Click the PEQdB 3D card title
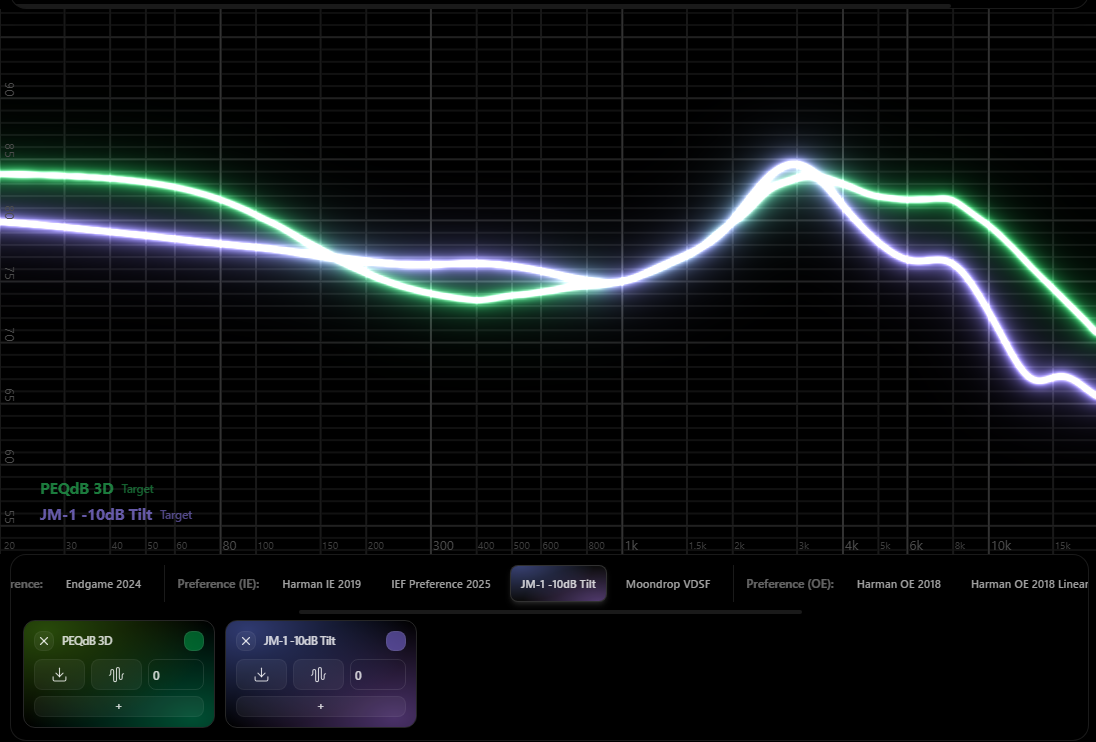 click(87, 641)
